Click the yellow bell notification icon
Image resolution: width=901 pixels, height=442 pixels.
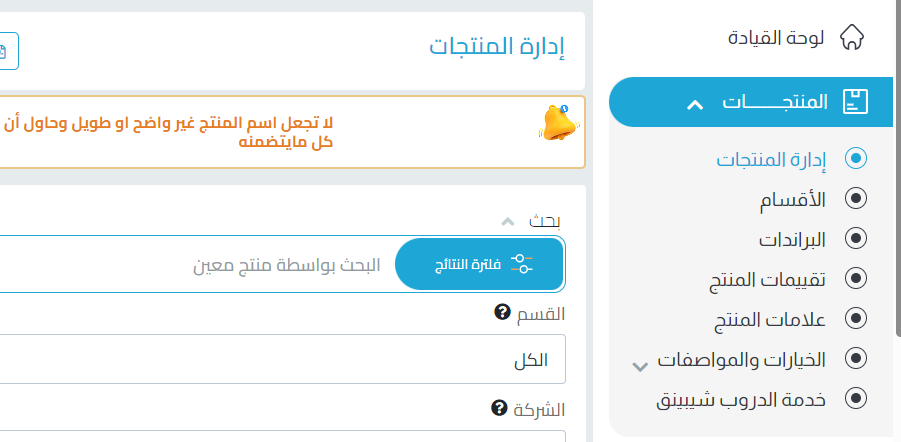click(555, 124)
